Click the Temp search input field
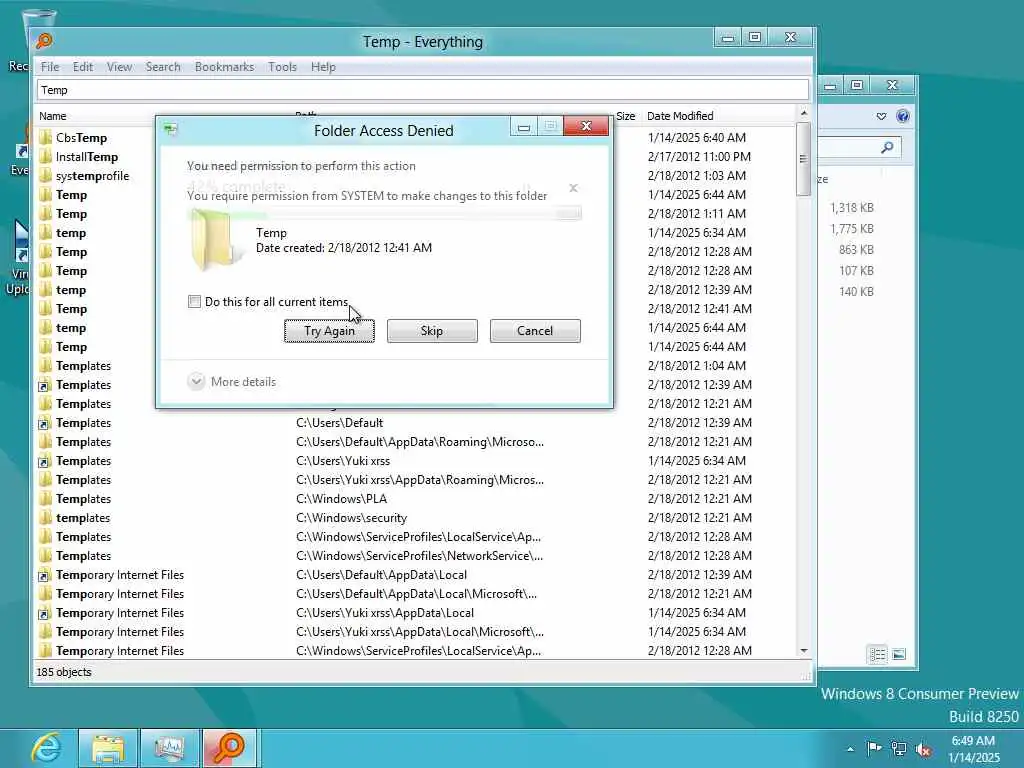 point(423,90)
